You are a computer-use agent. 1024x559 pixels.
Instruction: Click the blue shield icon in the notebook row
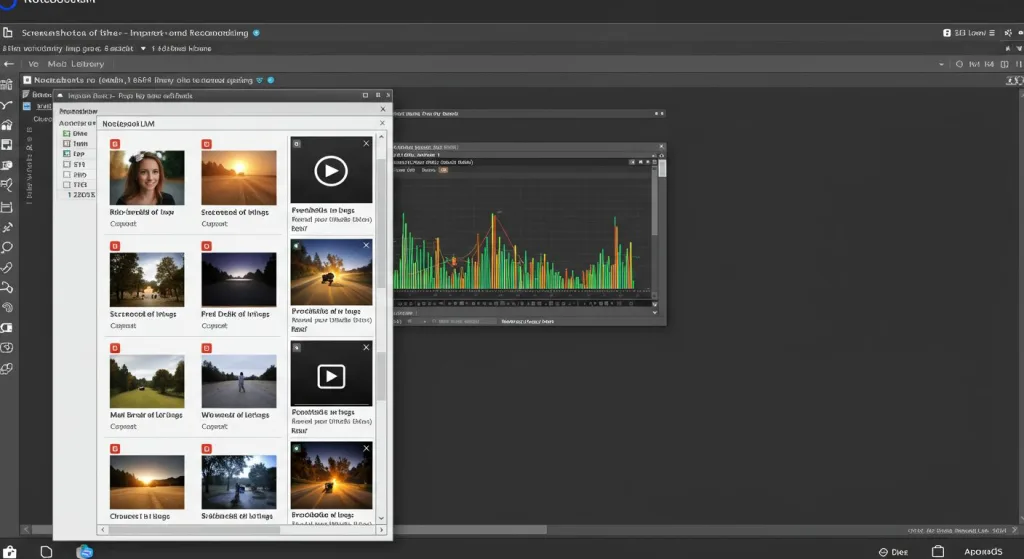(259, 80)
